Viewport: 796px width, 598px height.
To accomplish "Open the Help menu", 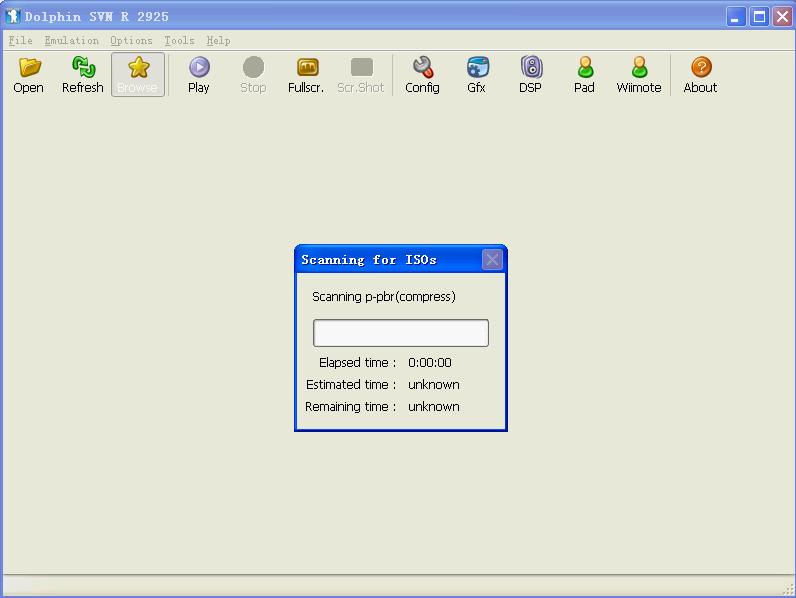I will click(218, 41).
